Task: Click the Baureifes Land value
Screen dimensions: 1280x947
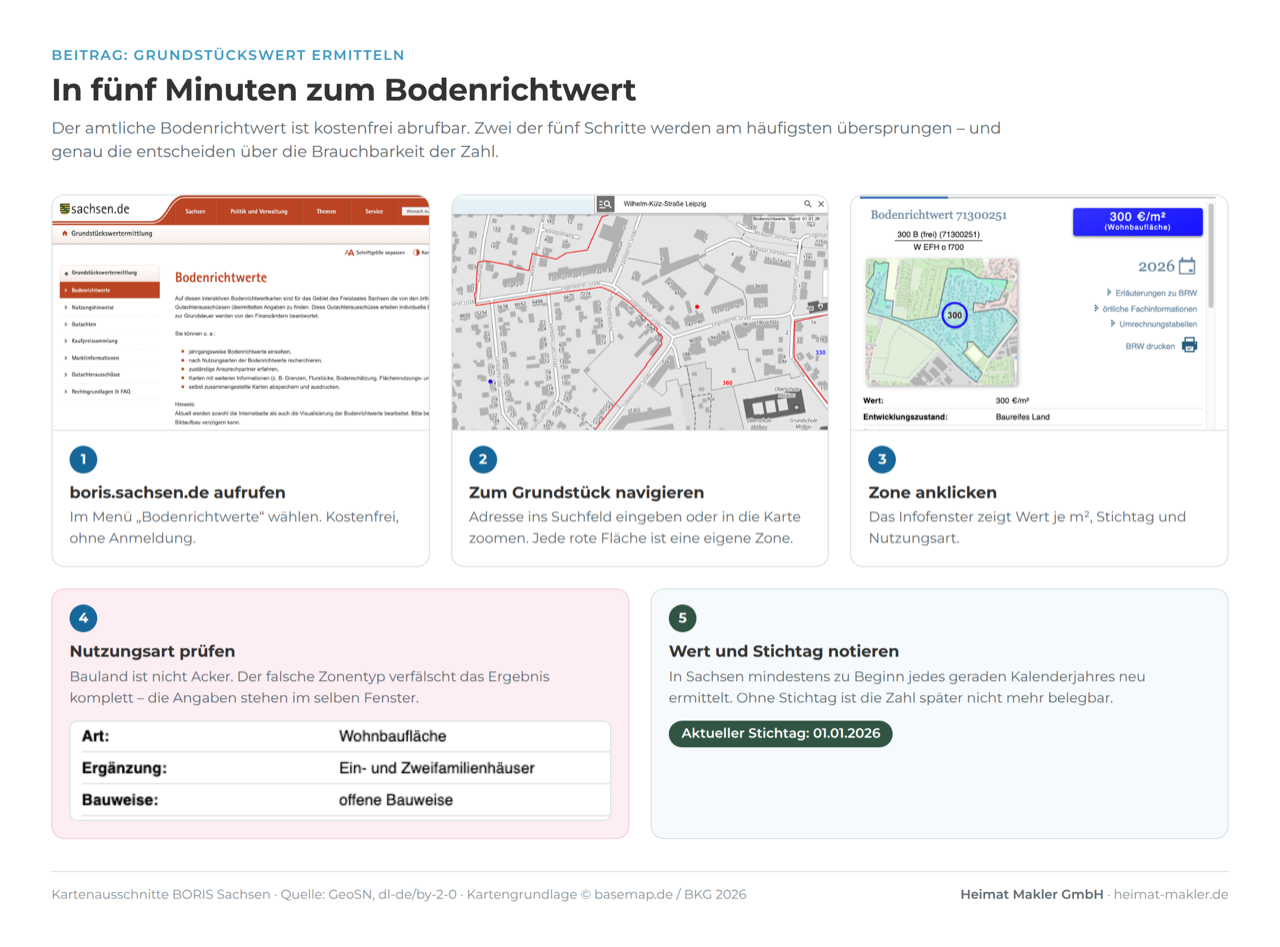Action: point(1023,417)
